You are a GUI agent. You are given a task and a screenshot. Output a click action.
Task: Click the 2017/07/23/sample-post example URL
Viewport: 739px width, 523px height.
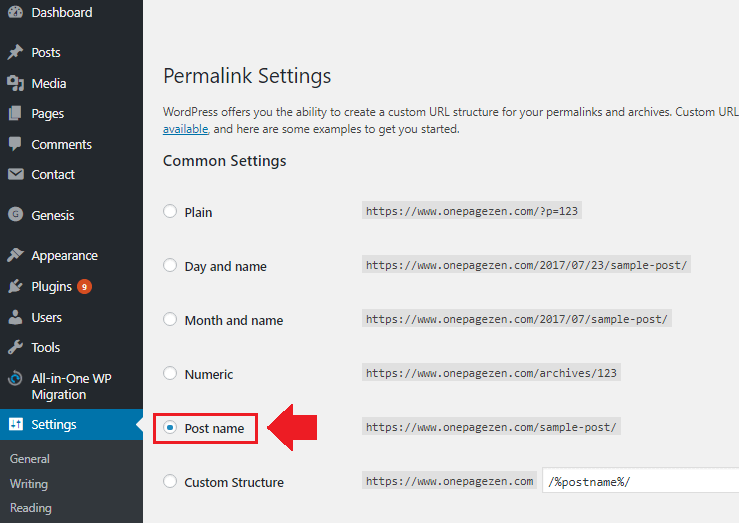526,265
